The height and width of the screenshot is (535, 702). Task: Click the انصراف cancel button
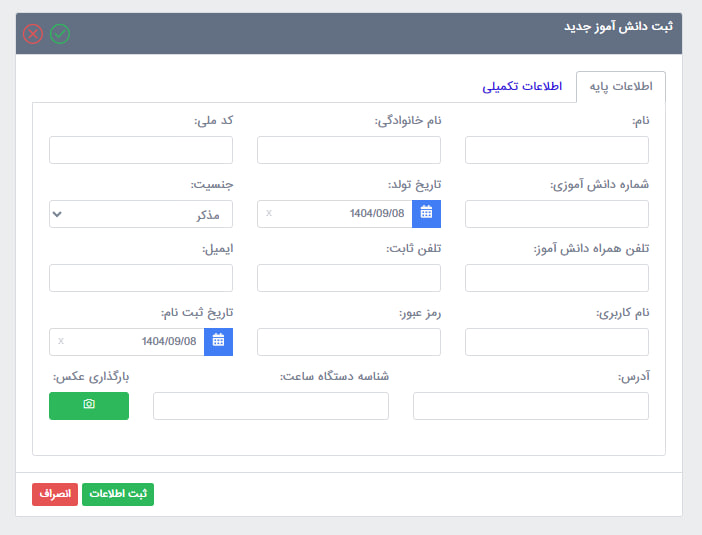(x=54, y=494)
